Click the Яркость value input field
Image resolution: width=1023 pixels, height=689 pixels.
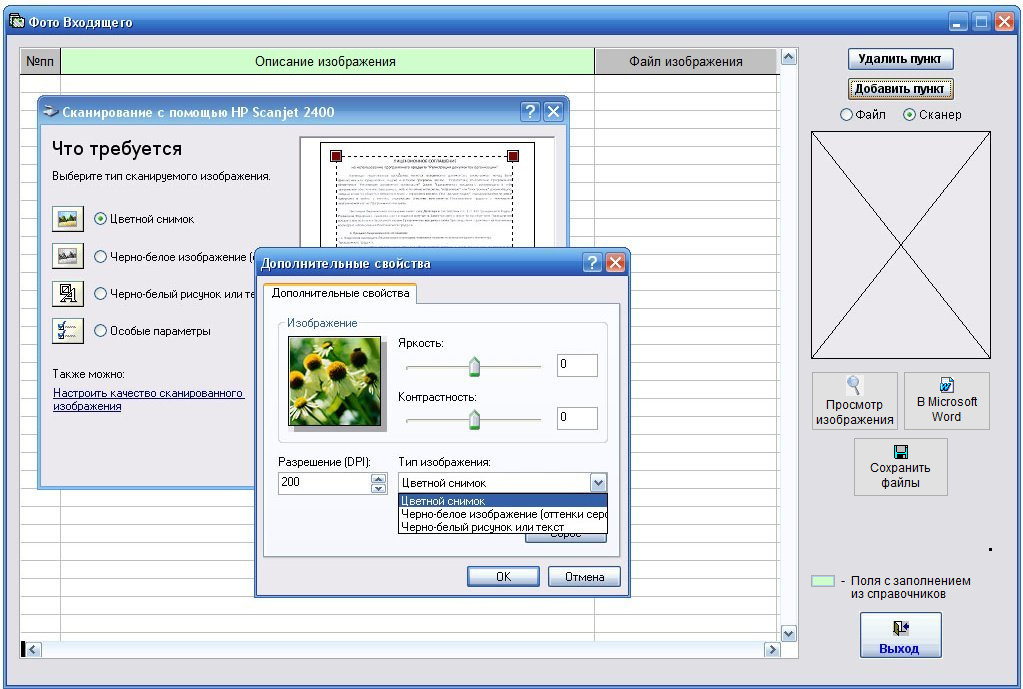tap(577, 365)
